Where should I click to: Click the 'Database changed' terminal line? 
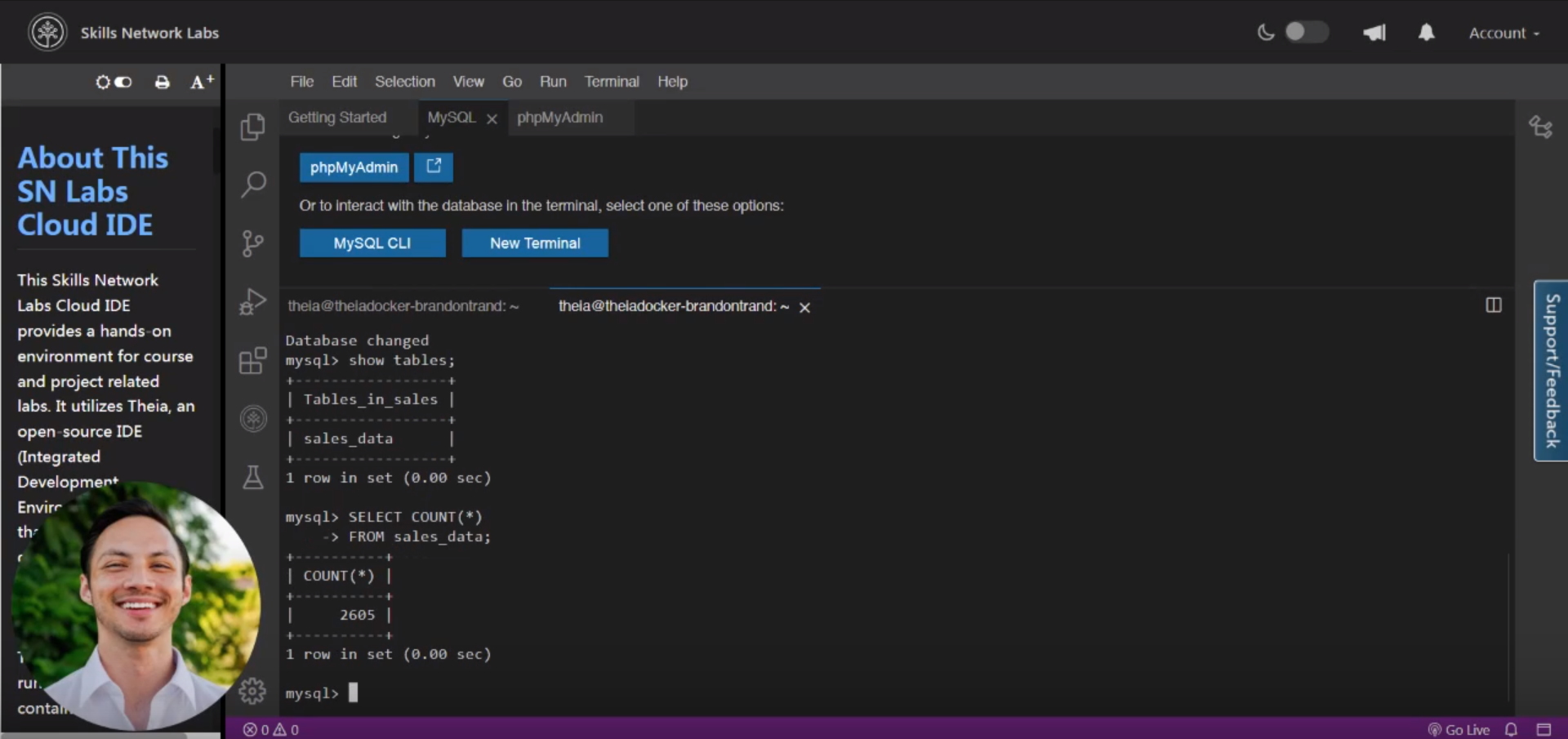[x=357, y=341]
